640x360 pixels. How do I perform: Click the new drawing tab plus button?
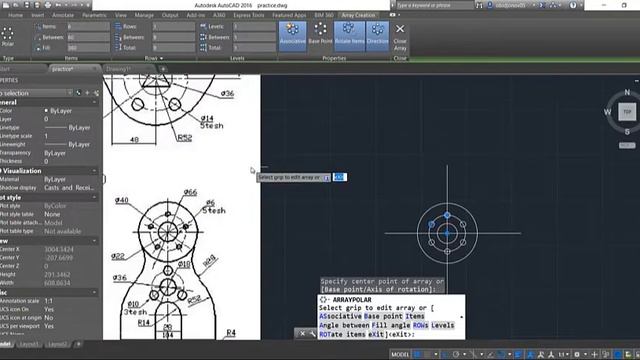[163, 69]
